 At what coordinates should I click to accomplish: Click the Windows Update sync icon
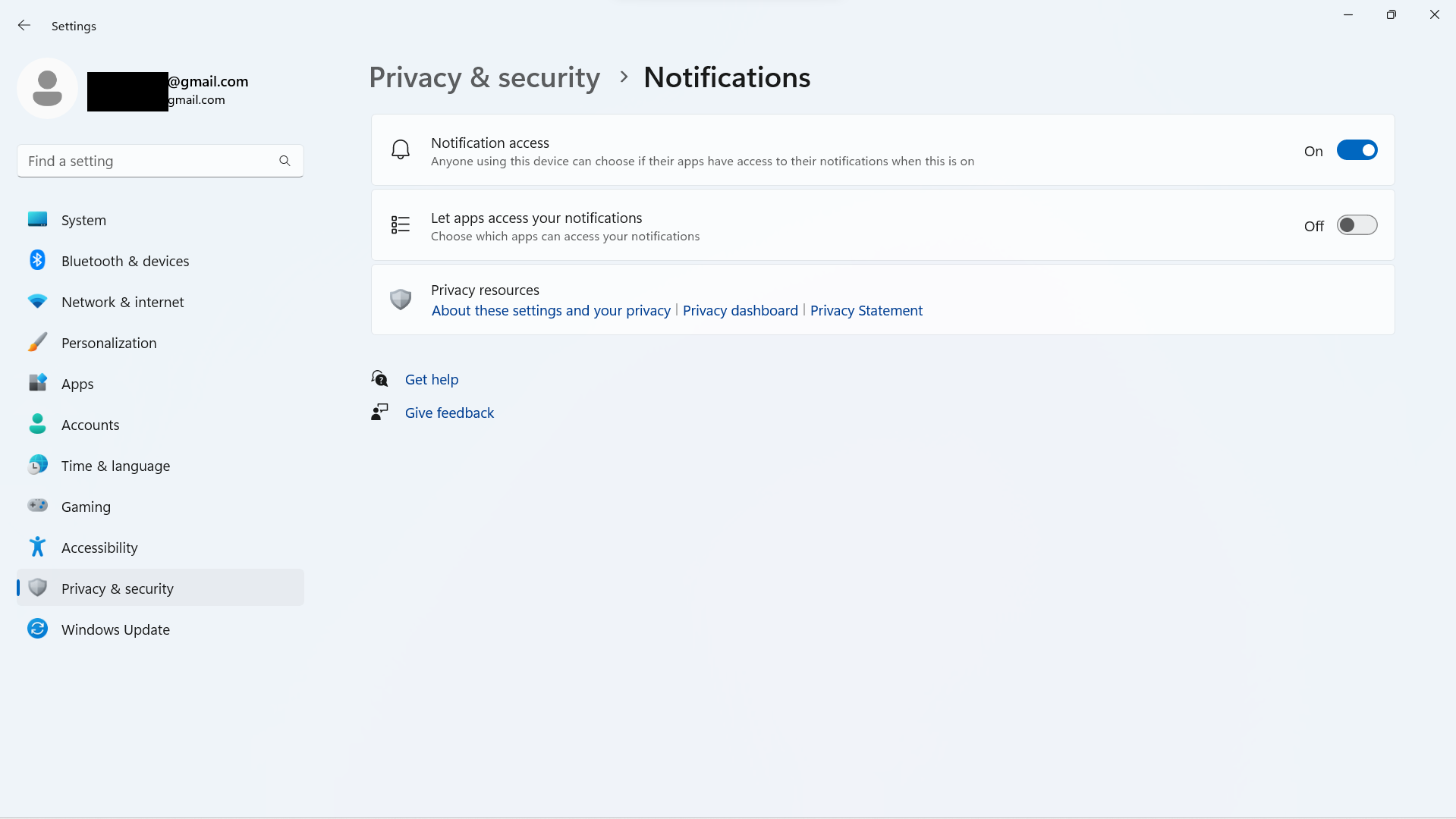(37, 629)
